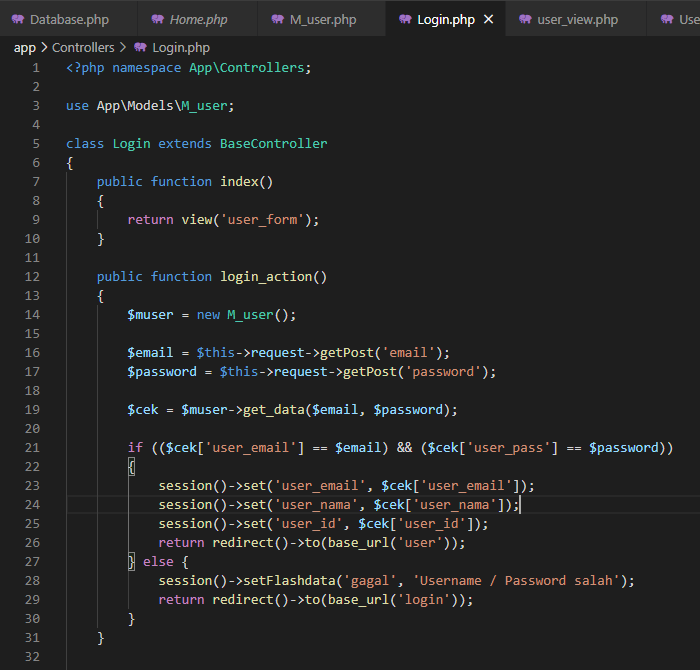Image resolution: width=700 pixels, height=670 pixels.
Task: Click variable '$cek' on line 19
Action: [143, 410]
